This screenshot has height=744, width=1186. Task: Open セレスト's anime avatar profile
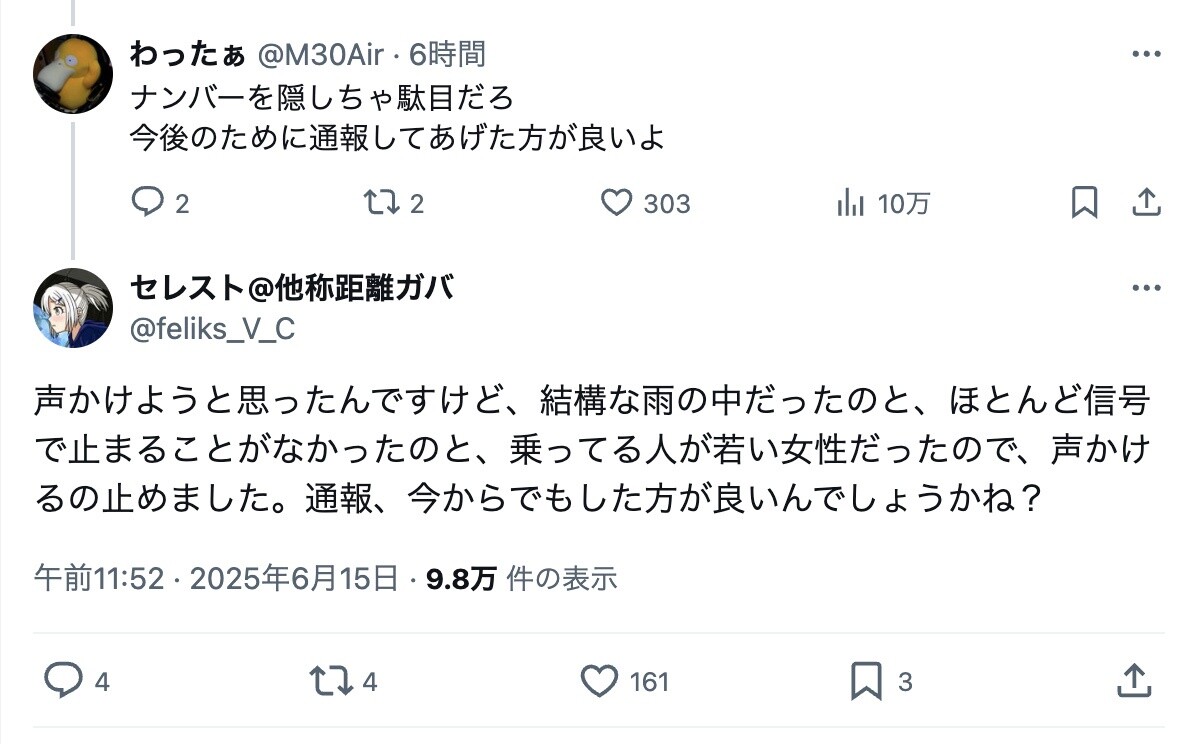(72, 307)
